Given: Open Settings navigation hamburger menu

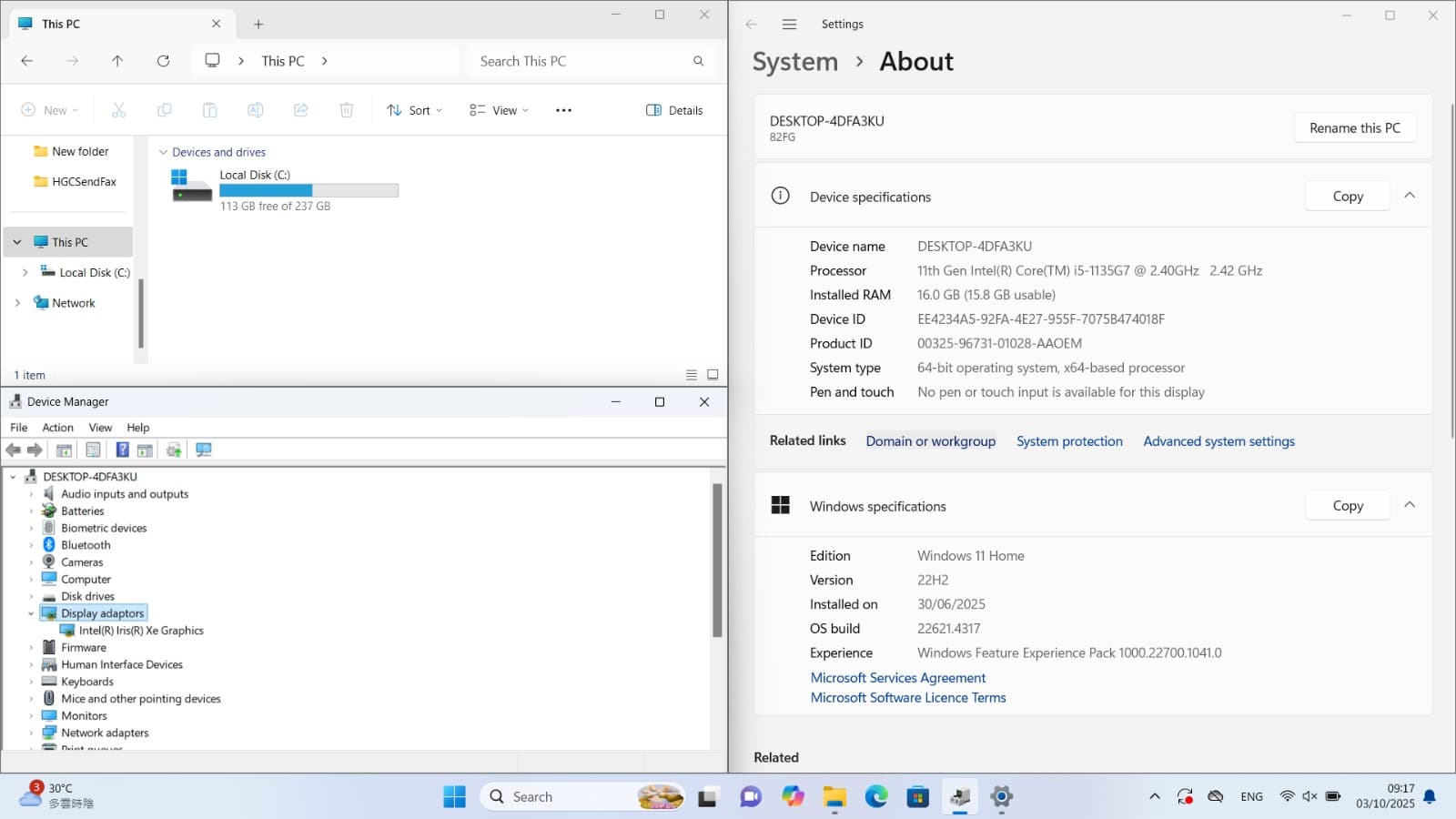Looking at the screenshot, I should tap(789, 25).
